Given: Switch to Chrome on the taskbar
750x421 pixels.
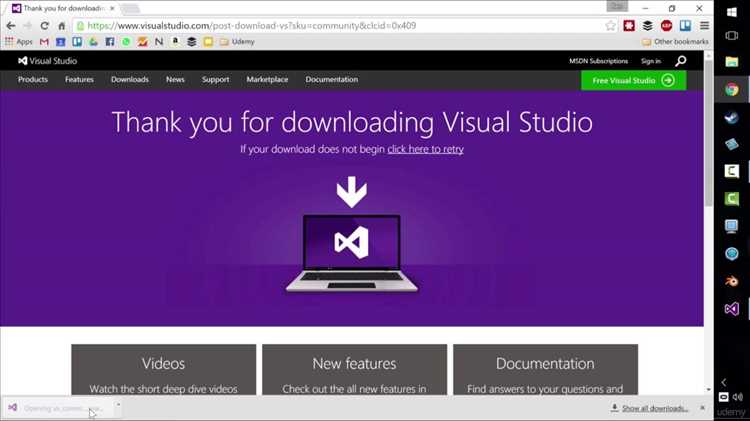Looking at the screenshot, I should coord(731,89).
